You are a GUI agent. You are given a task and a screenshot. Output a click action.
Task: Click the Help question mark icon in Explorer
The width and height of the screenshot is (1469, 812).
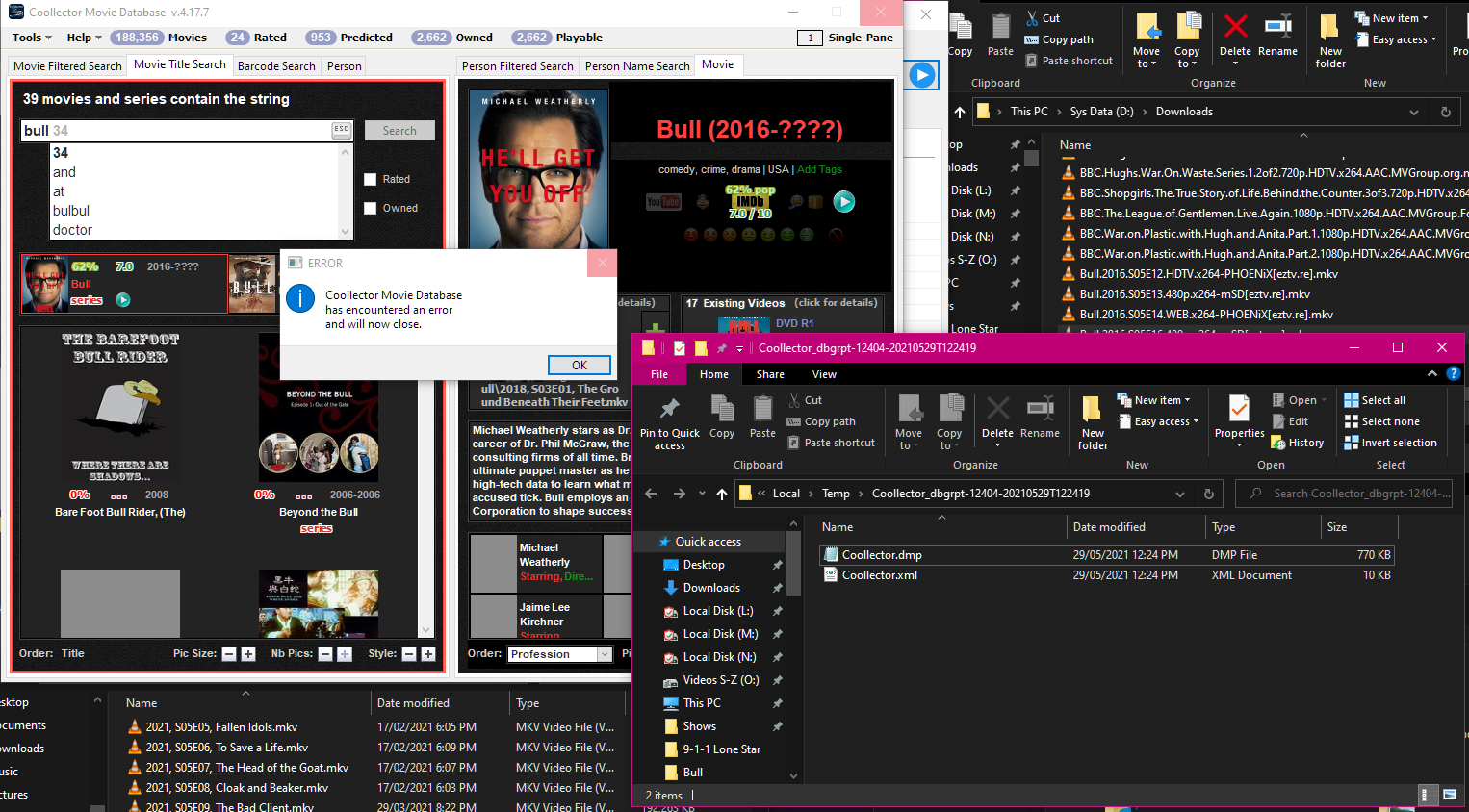1454,373
